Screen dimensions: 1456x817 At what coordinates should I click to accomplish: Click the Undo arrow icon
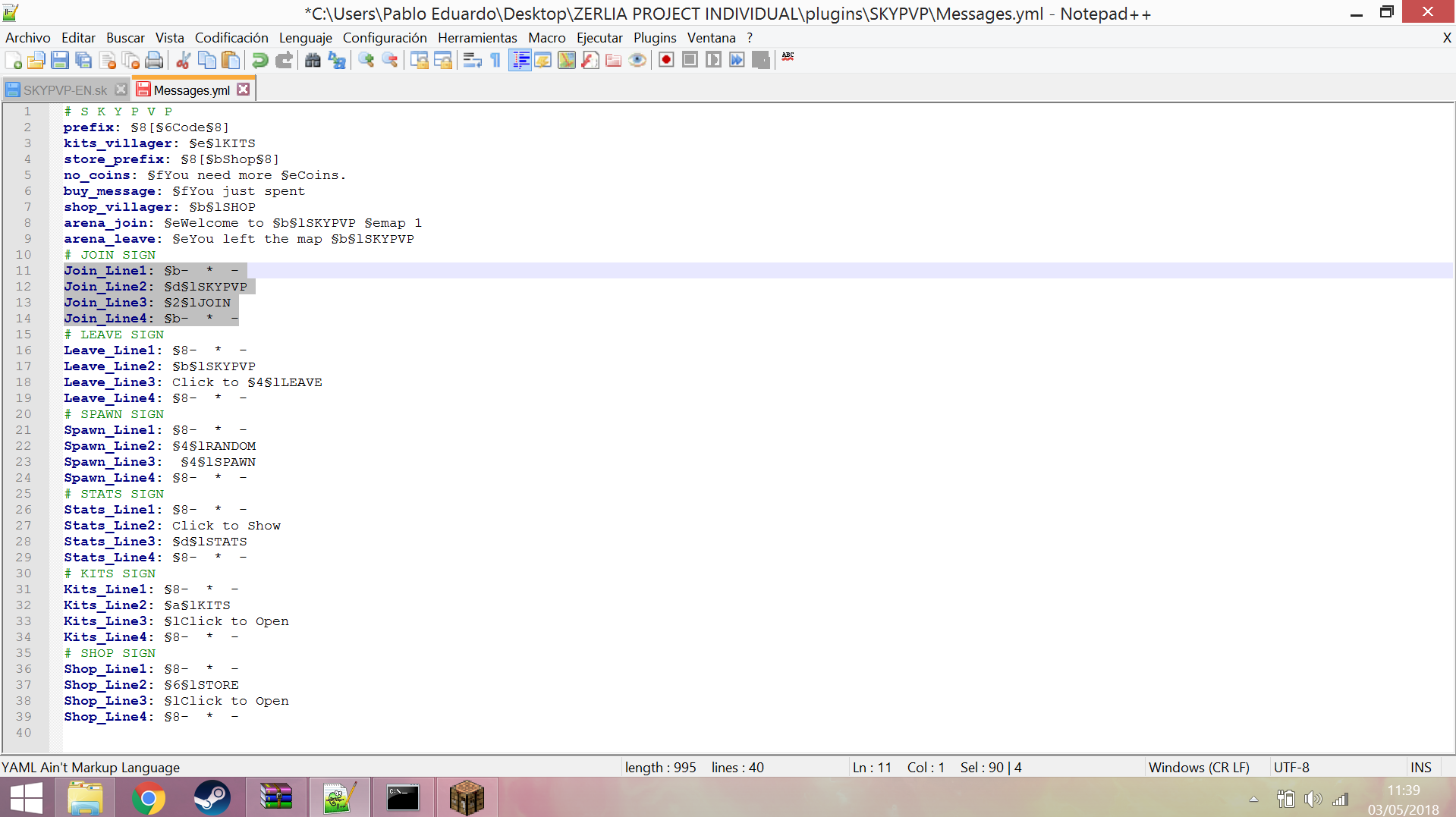pyautogui.click(x=259, y=61)
